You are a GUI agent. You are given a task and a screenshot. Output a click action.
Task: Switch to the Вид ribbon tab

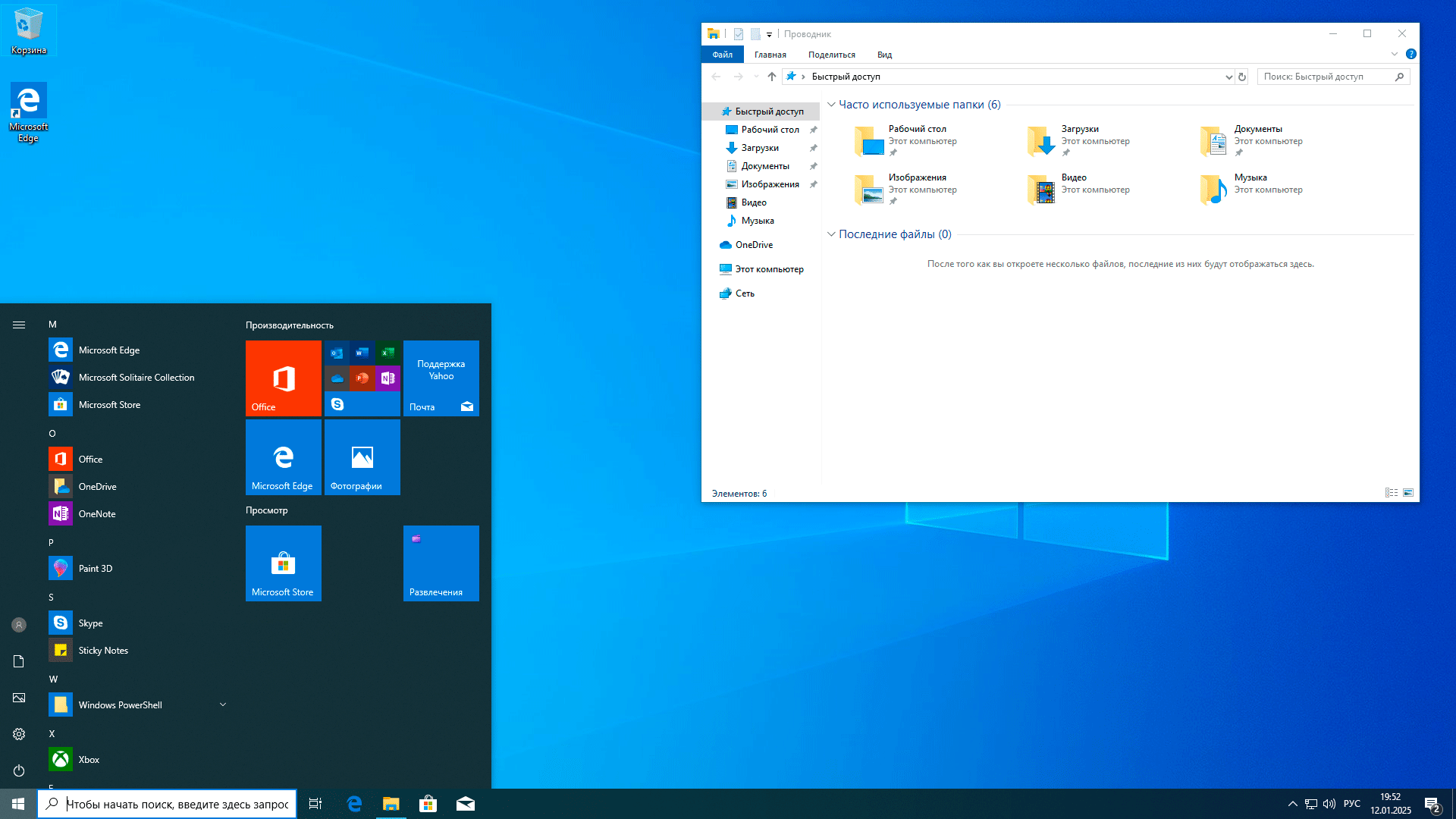[x=884, y=55]
